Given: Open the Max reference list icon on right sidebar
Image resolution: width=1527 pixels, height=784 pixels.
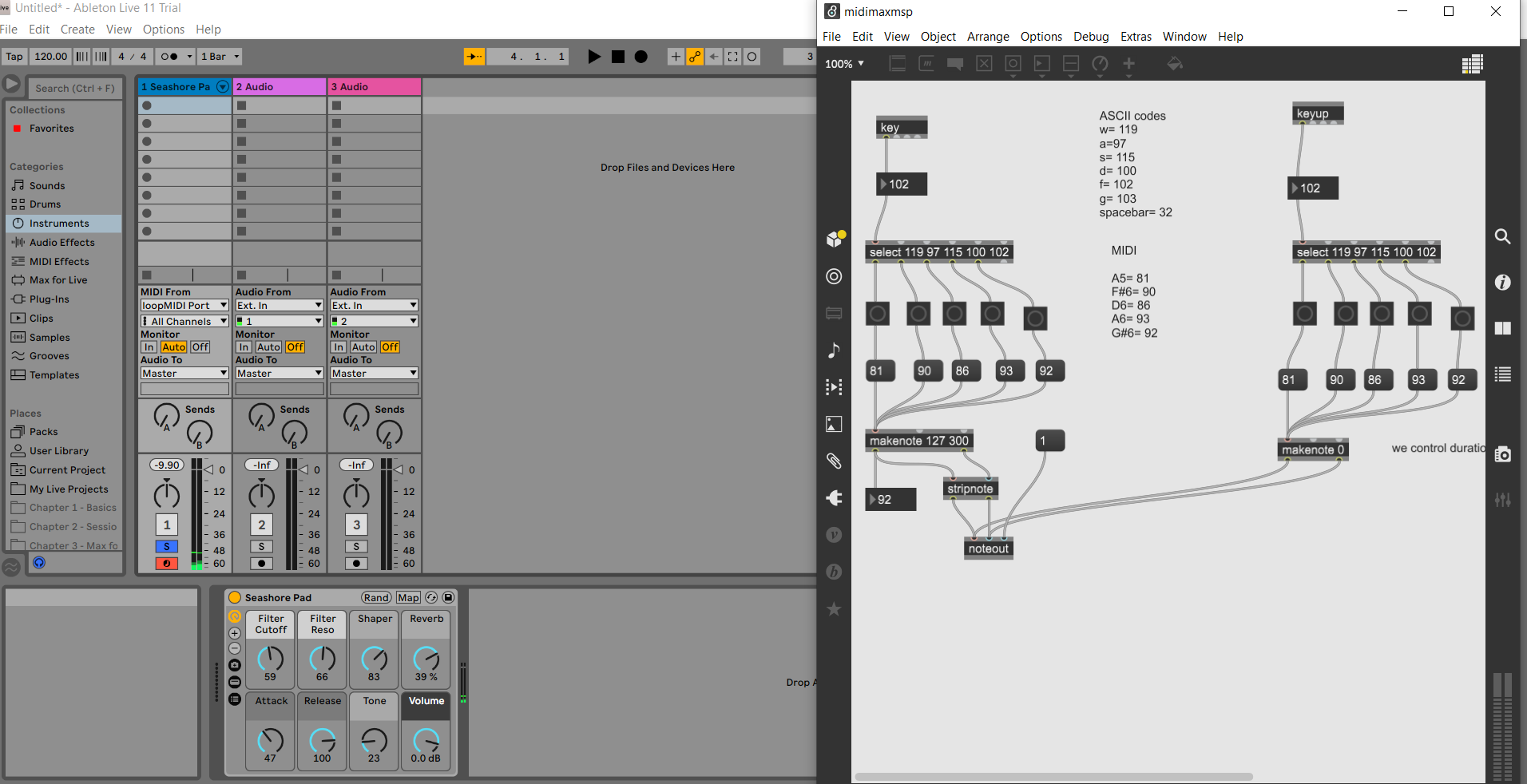Looking at the screenshot, I should click(x=1502, y=374).
